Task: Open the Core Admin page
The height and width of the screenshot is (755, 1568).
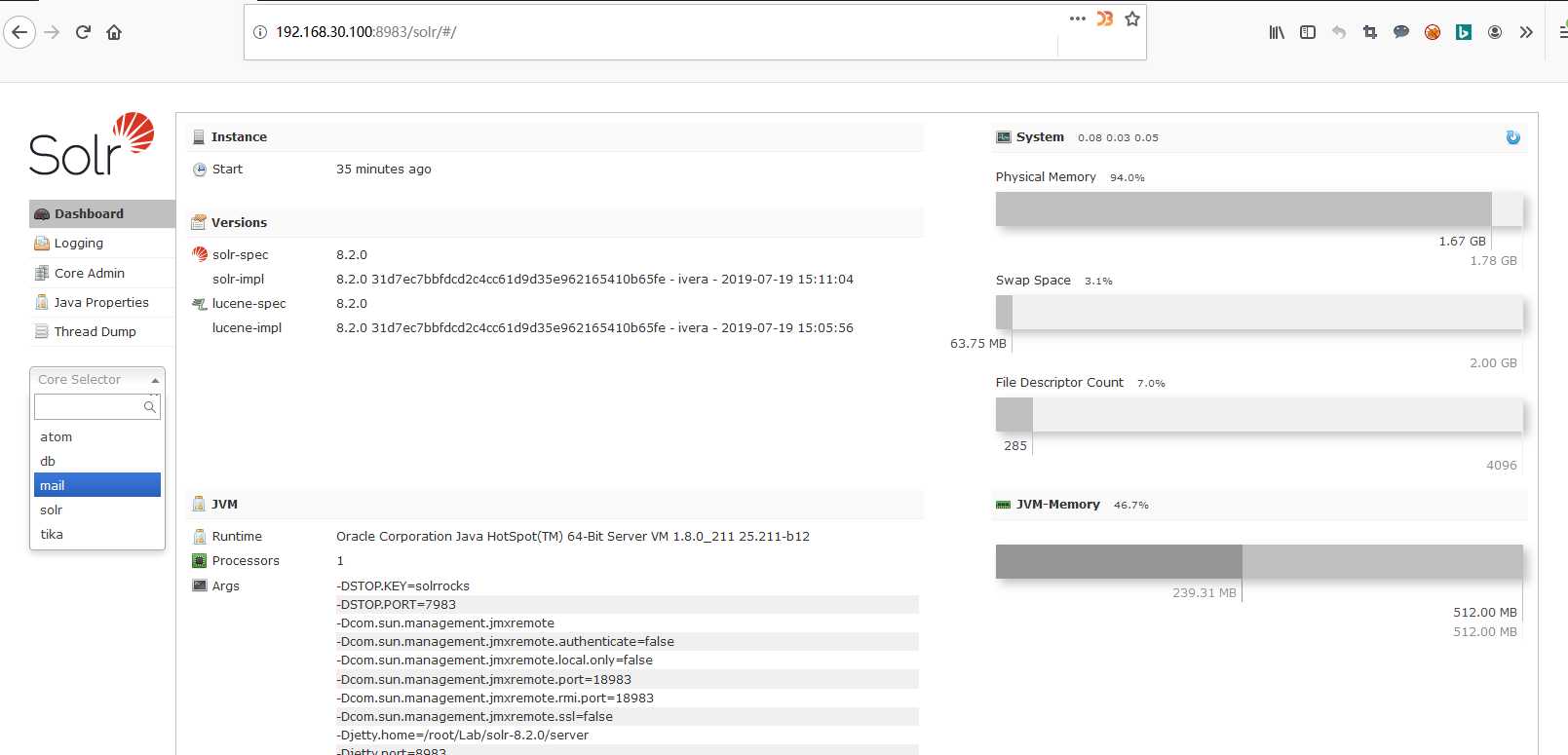Action: tap(102, 273)
